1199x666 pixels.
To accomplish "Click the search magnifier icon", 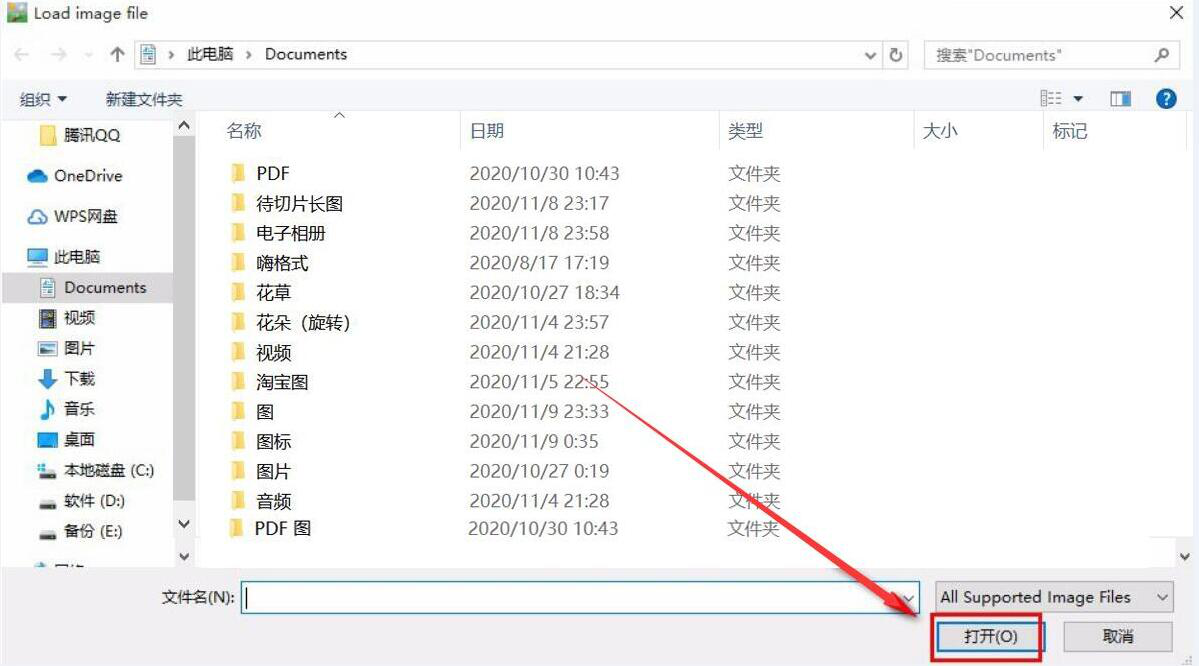I will [x=1162, y=55].
